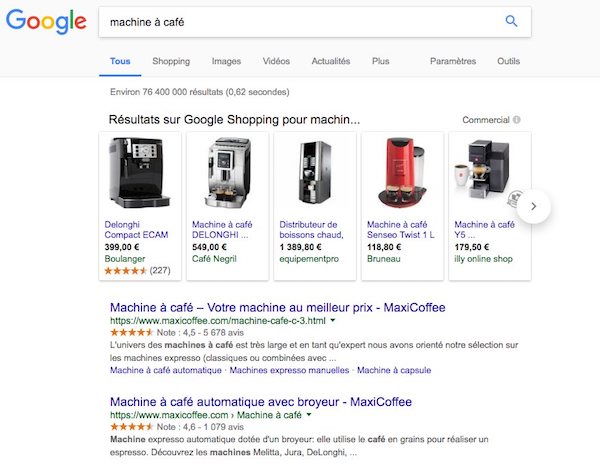The height and width of the screenshot is (469, 600).
Task: Show next Shopping results with arrow
Action: tap(534, 206)
